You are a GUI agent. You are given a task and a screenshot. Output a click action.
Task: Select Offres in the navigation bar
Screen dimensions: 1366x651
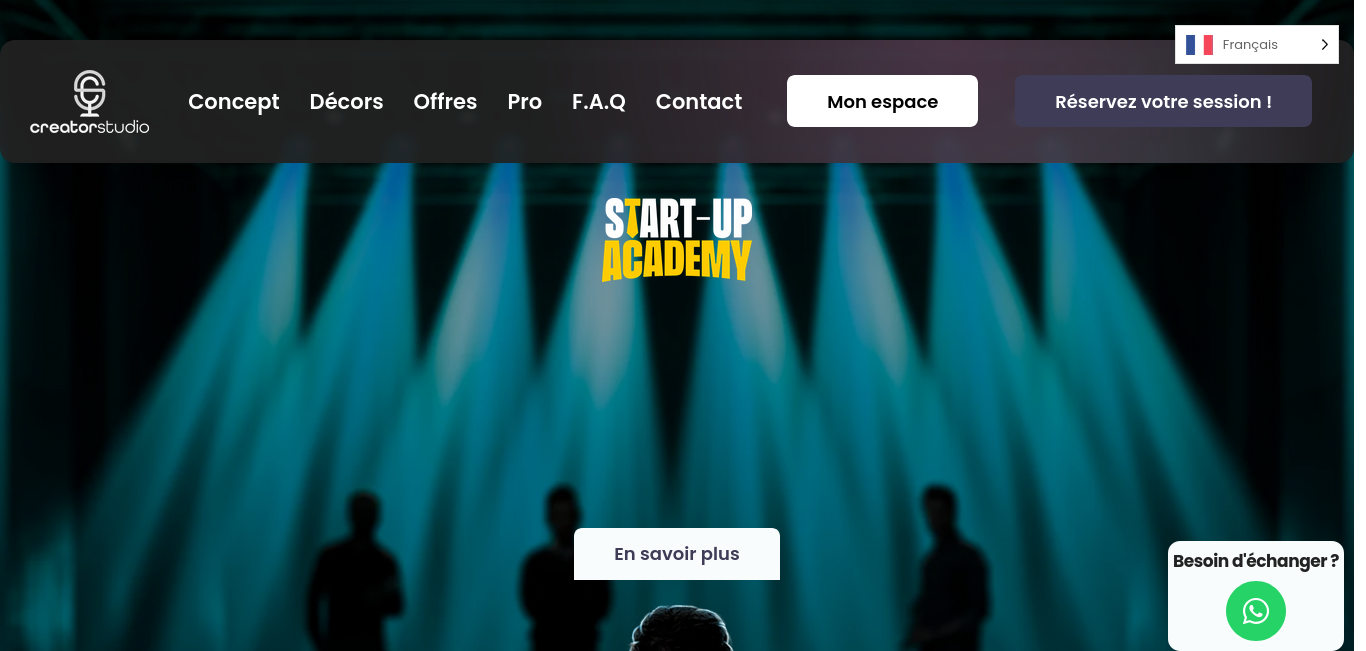(x=445, y=102)
